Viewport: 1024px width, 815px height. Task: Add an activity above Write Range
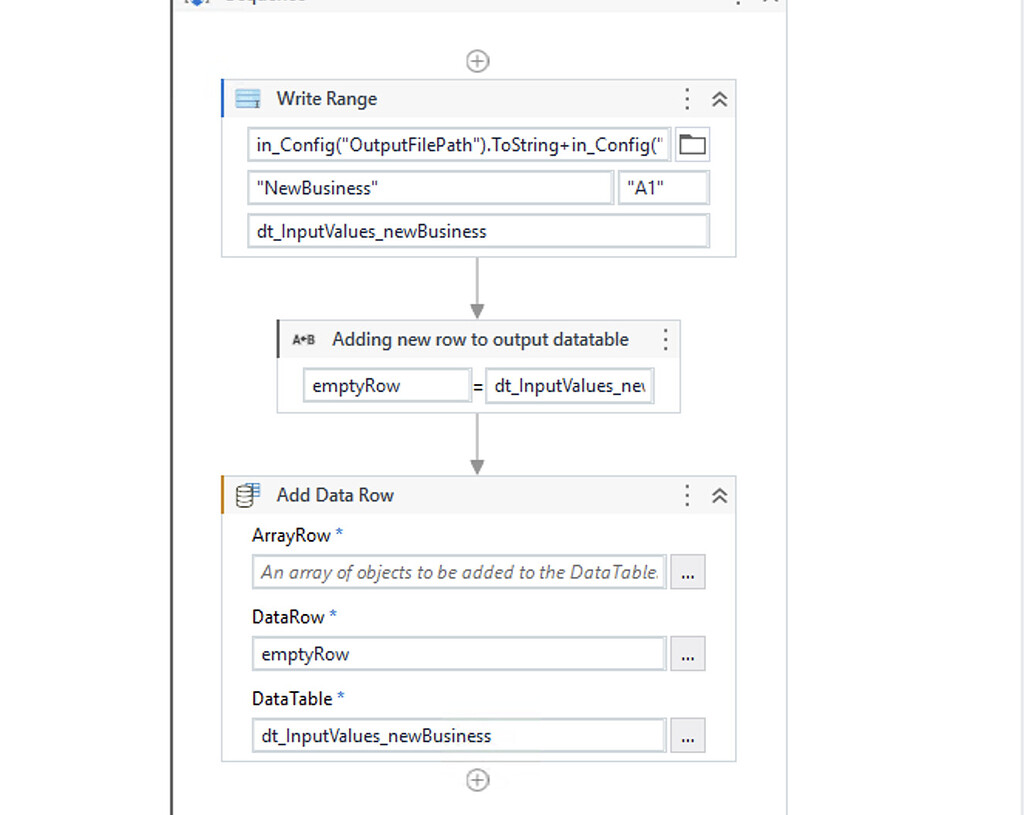click(x=477, y=60)
